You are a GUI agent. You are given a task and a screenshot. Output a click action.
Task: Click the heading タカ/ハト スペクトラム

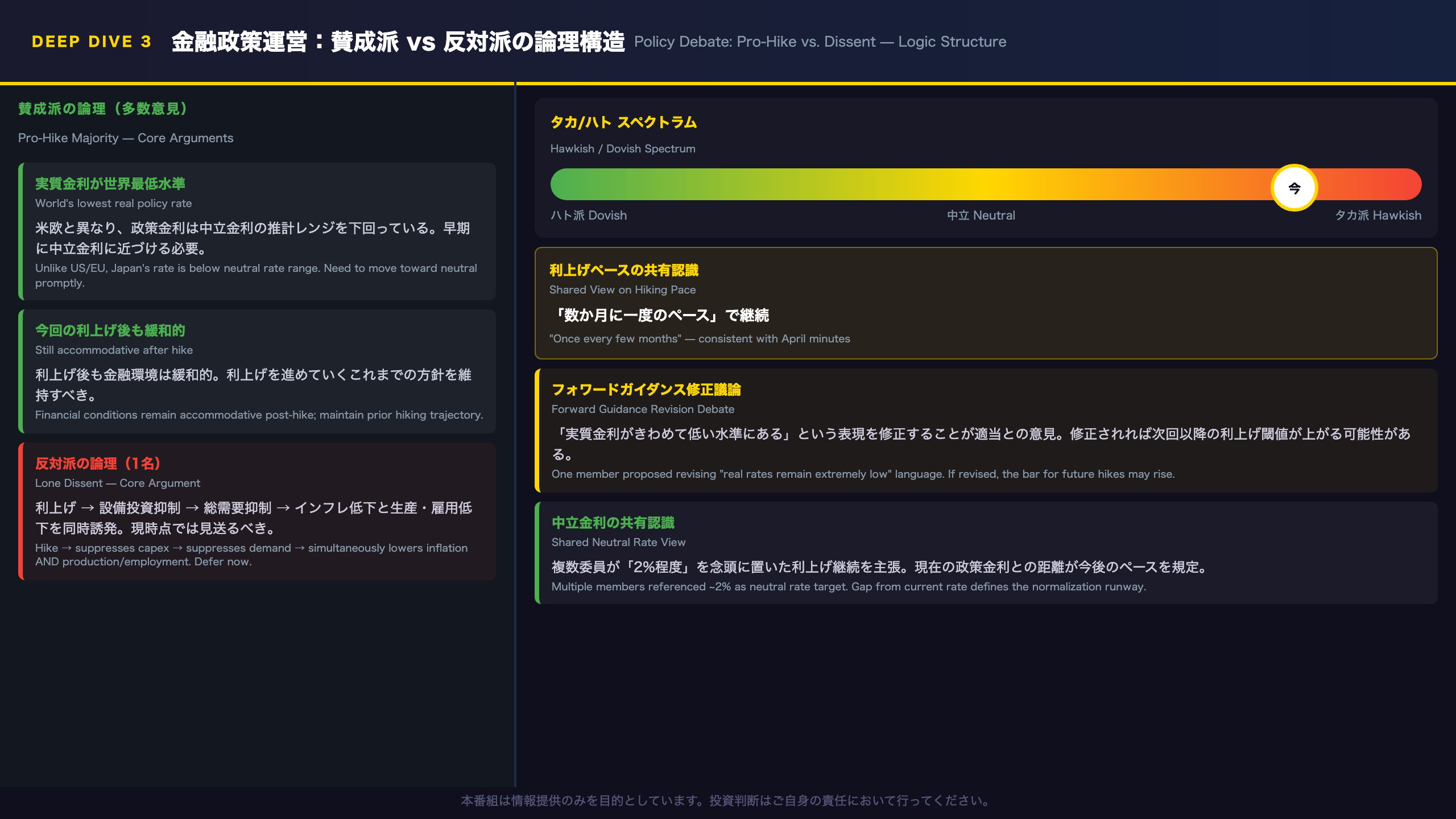coord(623,122)
